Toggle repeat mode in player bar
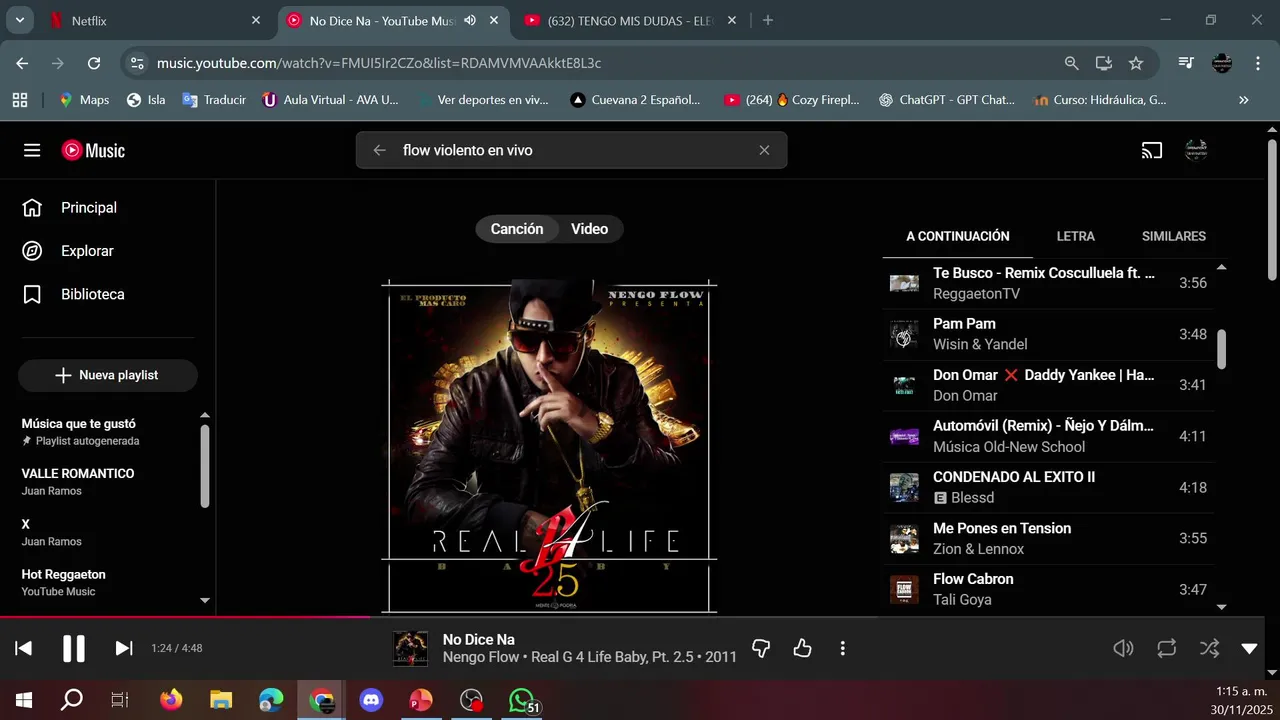This screenshot has width=1280, height=720. pos(1166,648)
